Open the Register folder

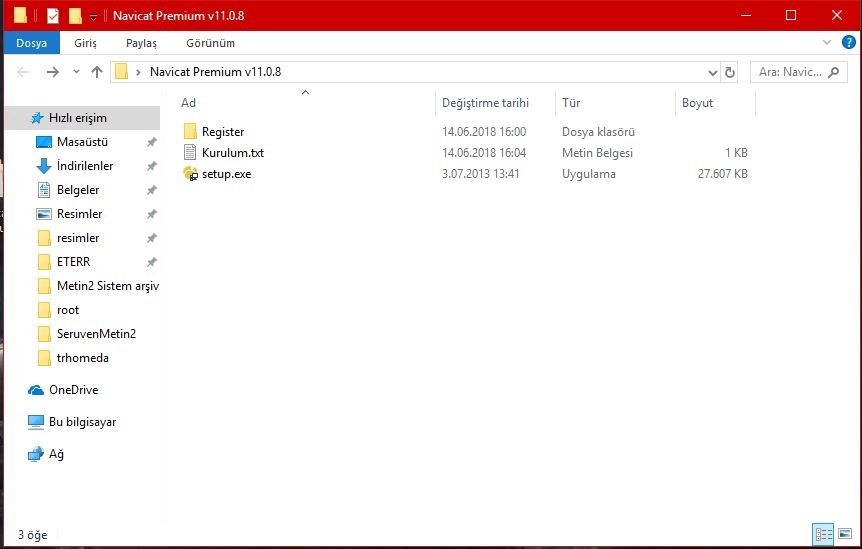223,132
